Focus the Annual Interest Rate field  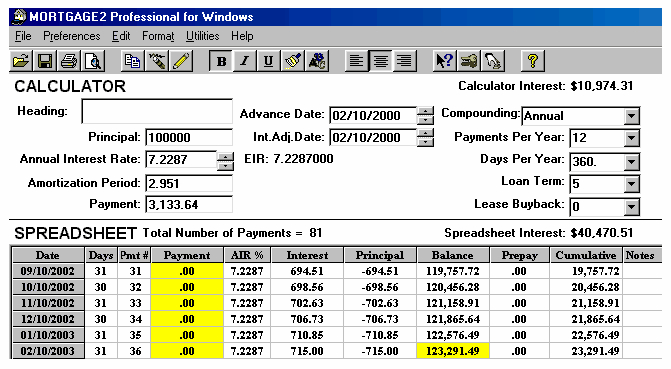pos(181,160)
